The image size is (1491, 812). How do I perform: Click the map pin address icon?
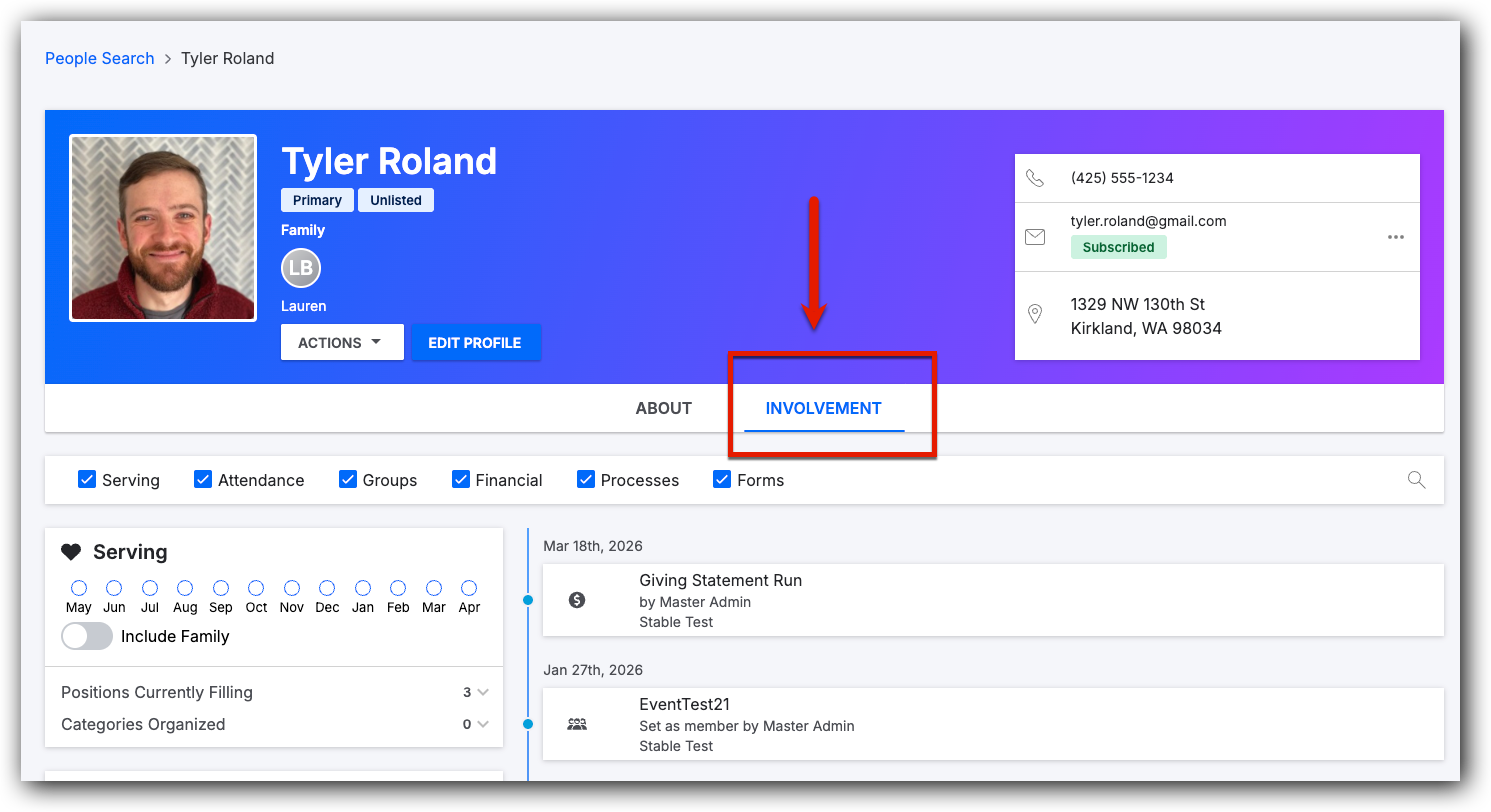click(1035, 314)
